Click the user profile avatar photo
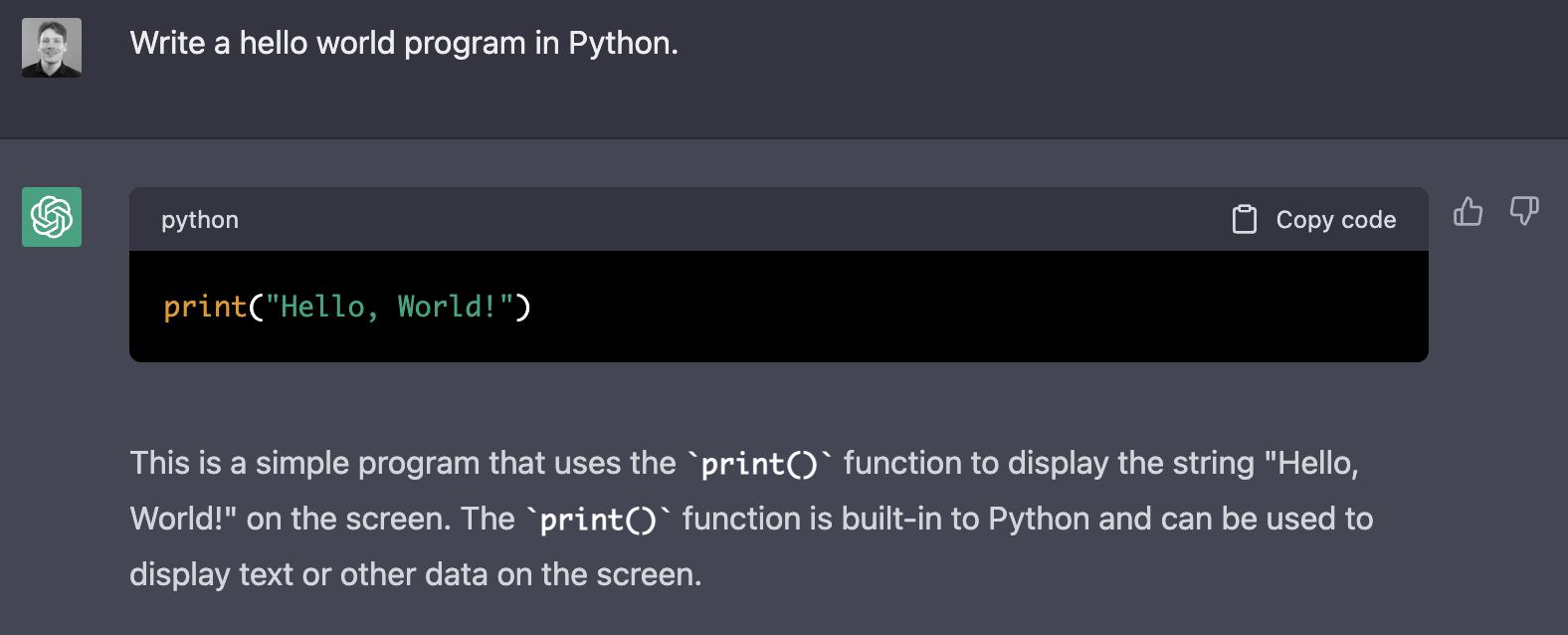Viewport: 1568px width, 635px height. pos(52,48)
